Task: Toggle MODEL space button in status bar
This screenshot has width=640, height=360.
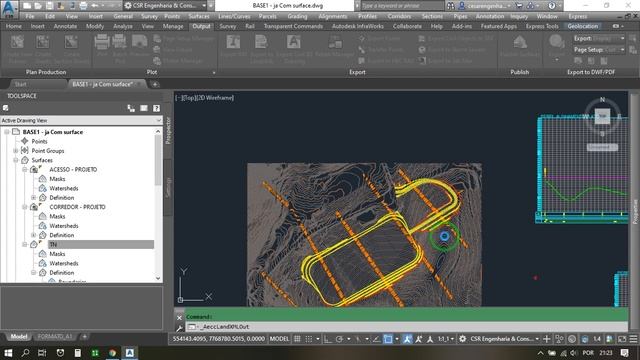Action: pyautogui.click(x=279, y=339)
